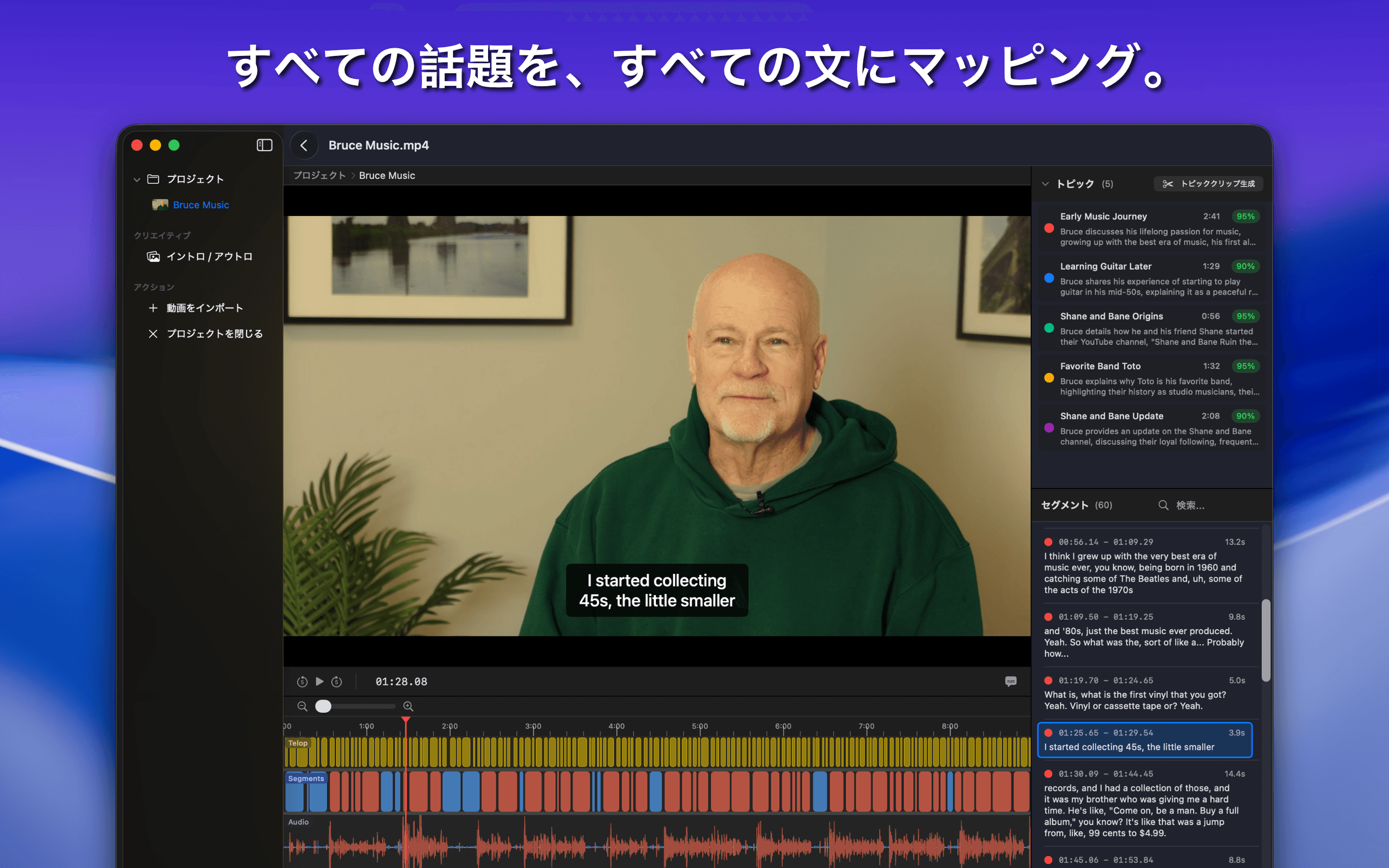Click the 95% score badge on Favorite Band Toto
The height and width of the screenshot is (868, 1389).
pyautogui.click(x=1245, y=366)
